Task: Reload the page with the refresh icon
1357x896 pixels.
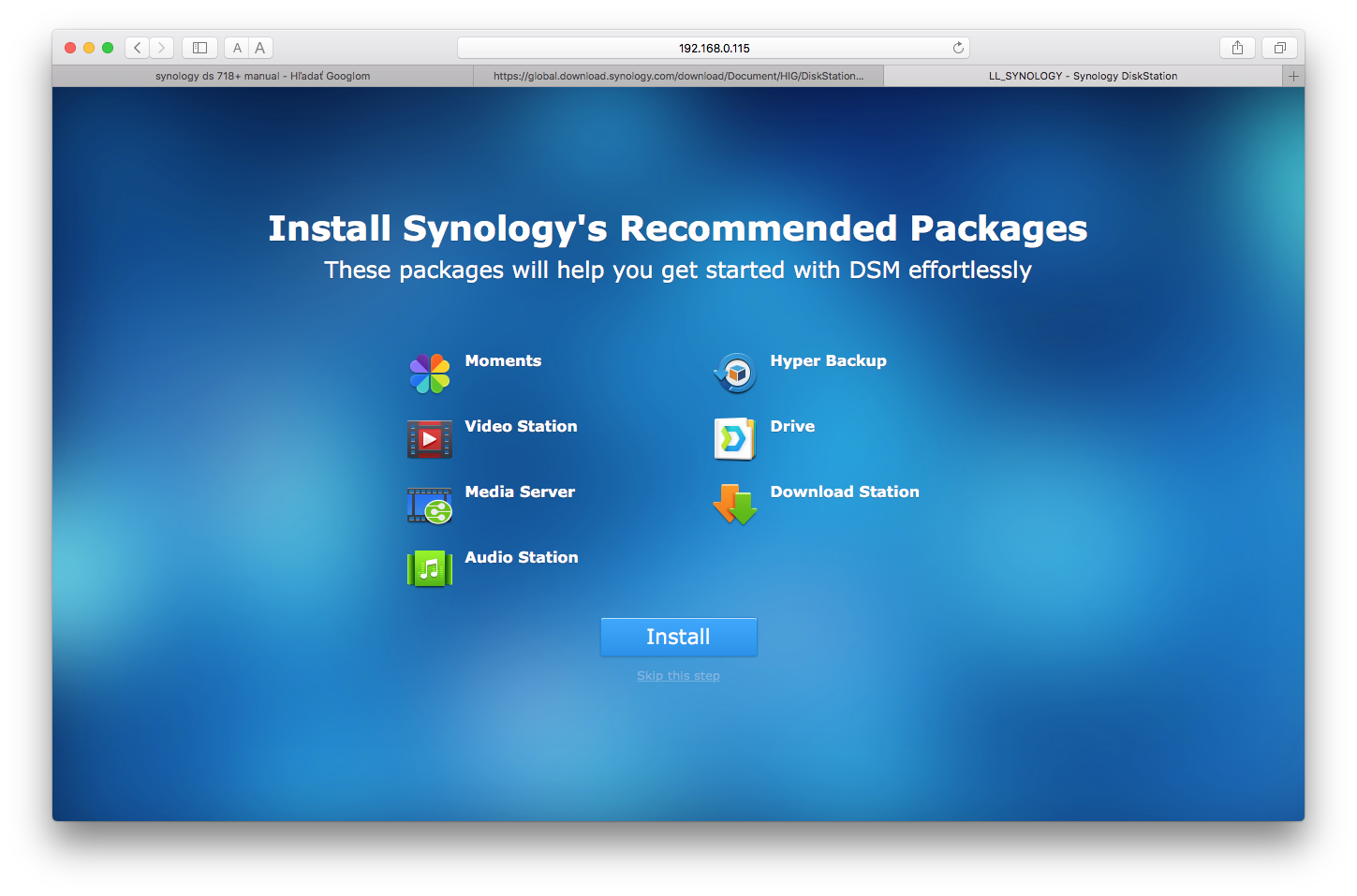Action: click(958, 48)
